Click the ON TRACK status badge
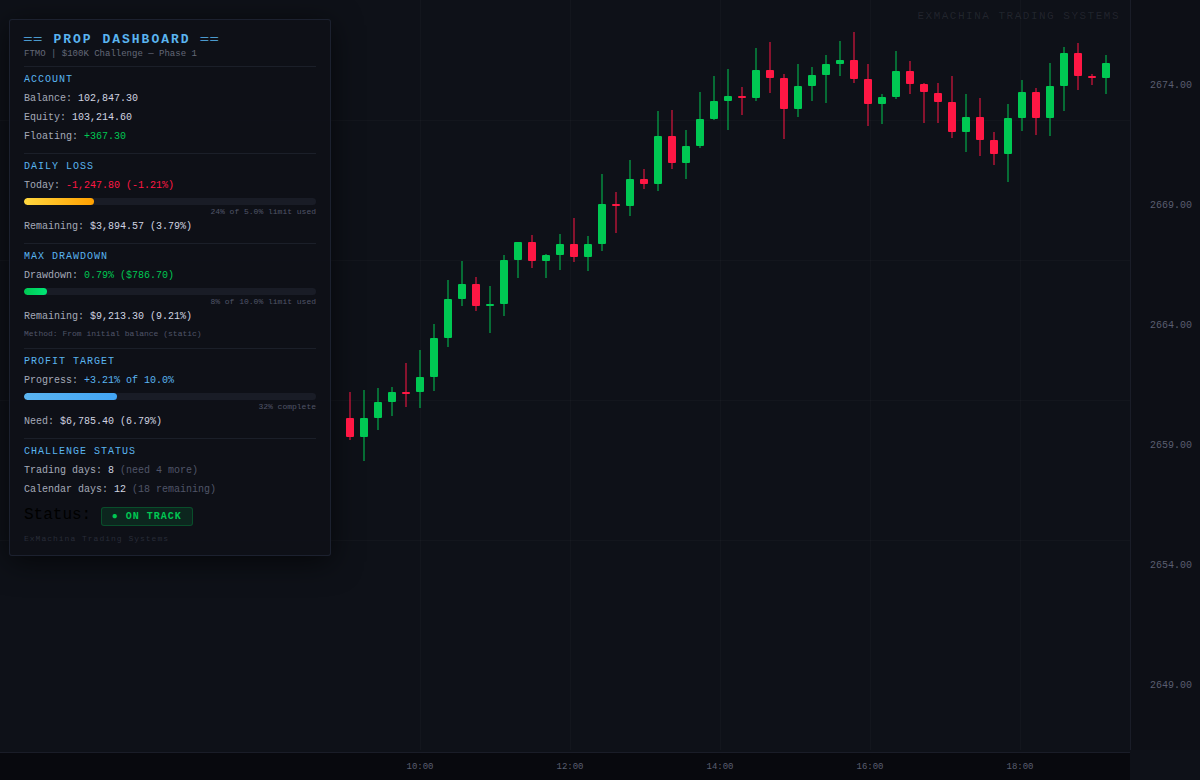Image resolution: width=1200 pixels, height=780 pixels. [x=146, y=516]
